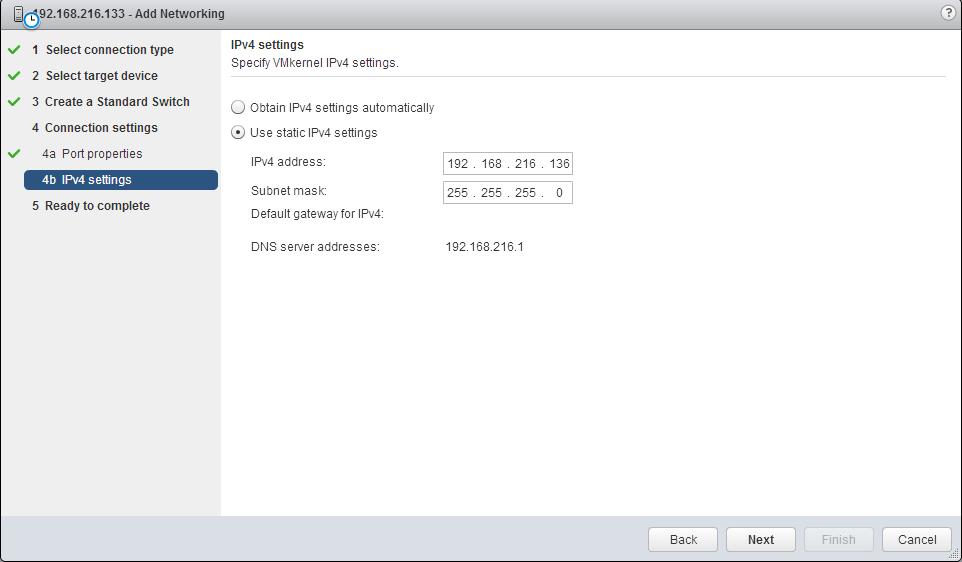Go to step 3 Create a Standard Switch
Viewport: 962px width, 562px height.
(x=111, y=102)
